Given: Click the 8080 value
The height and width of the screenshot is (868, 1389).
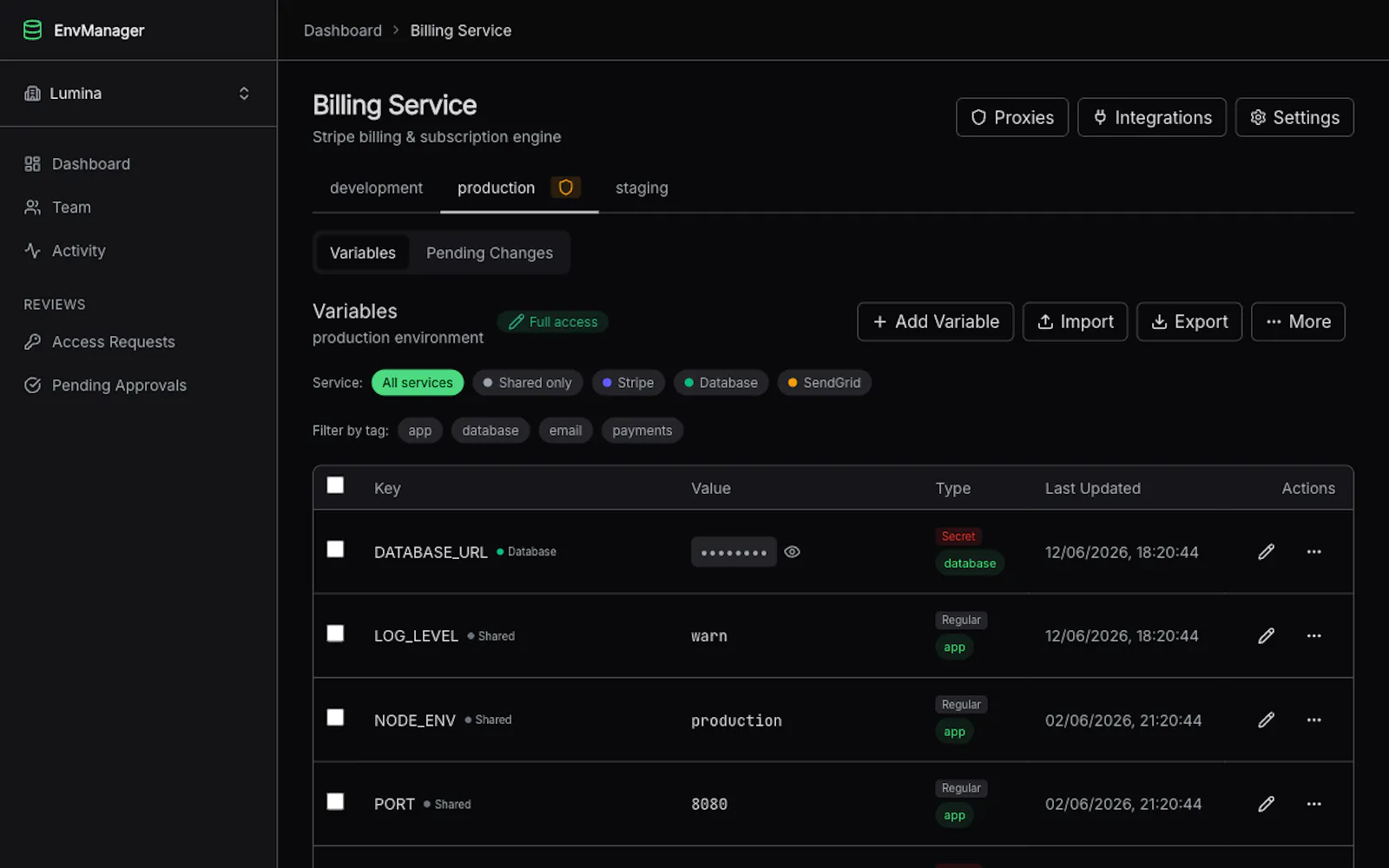Looking at the screenshot, I should point(709,805).
